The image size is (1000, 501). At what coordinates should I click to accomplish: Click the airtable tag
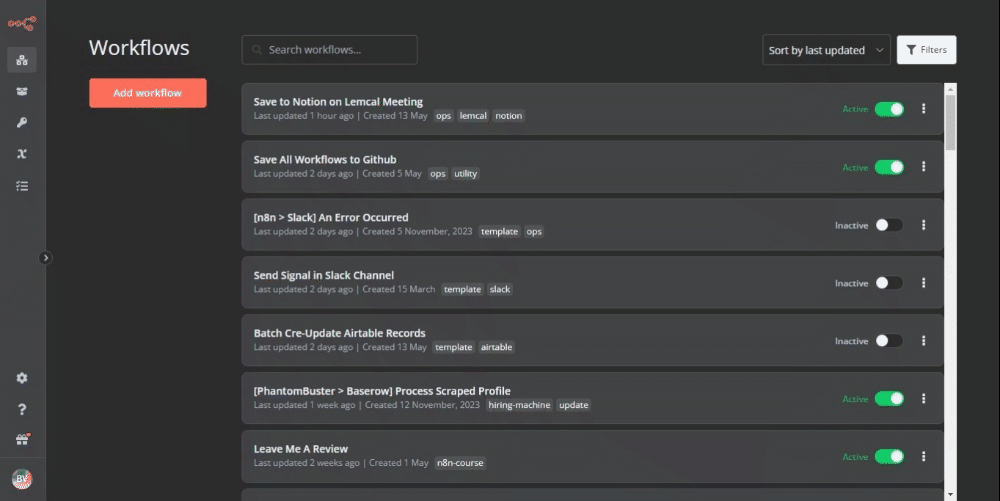(x=497, y=347)
